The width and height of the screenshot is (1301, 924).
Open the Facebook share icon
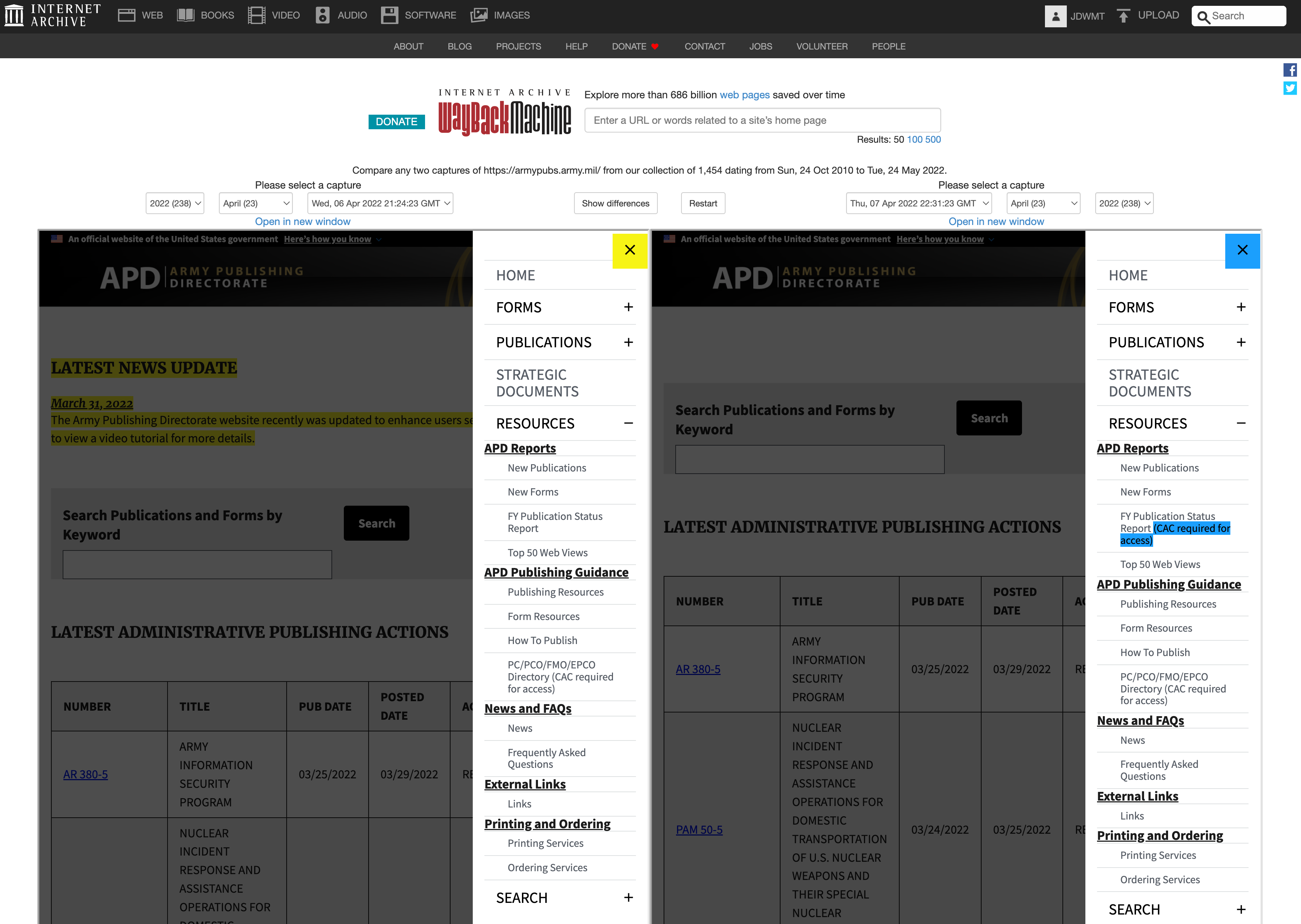pos(1290,70)
